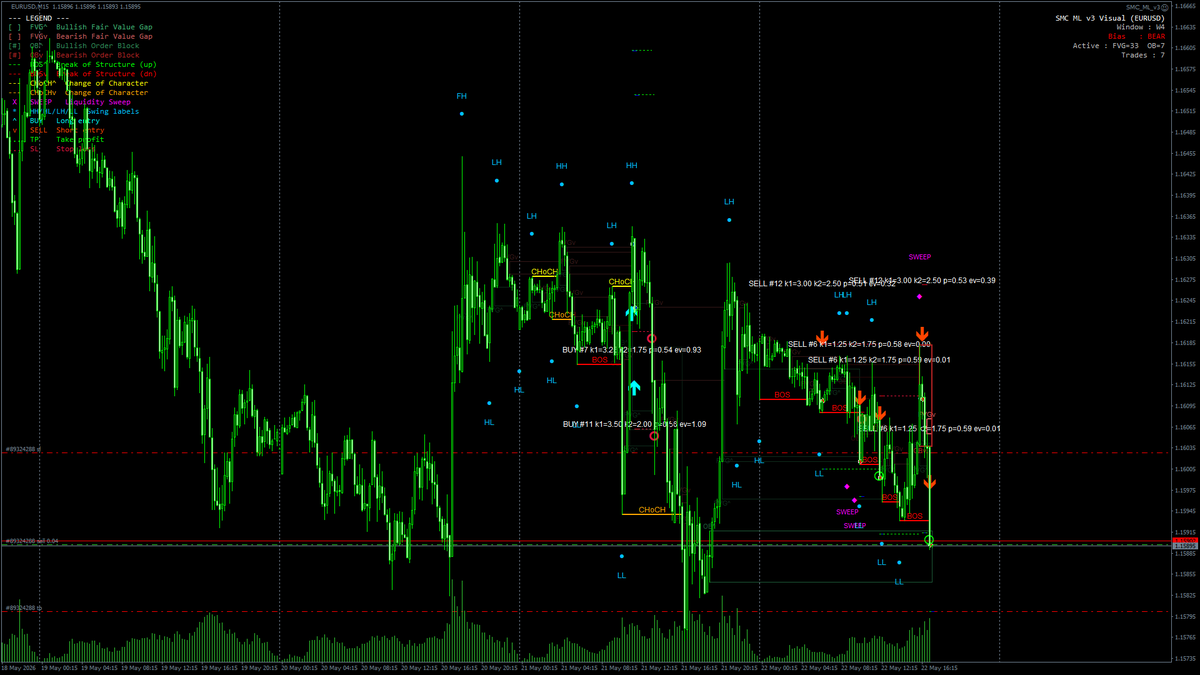Click the Bearish Fair Value Gap legend row
The width and height of the screenshot is (1200, 675).
point(80,36)
